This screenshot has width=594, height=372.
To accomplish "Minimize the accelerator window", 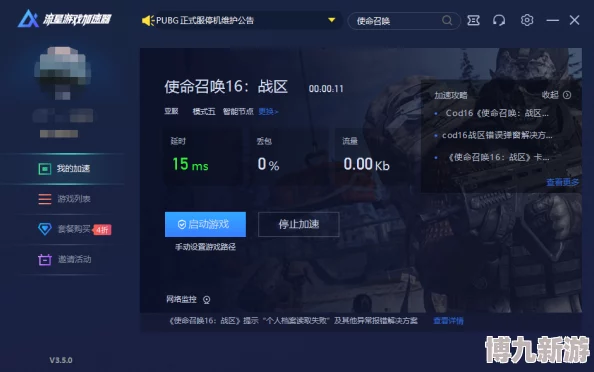I will (553, 20).
